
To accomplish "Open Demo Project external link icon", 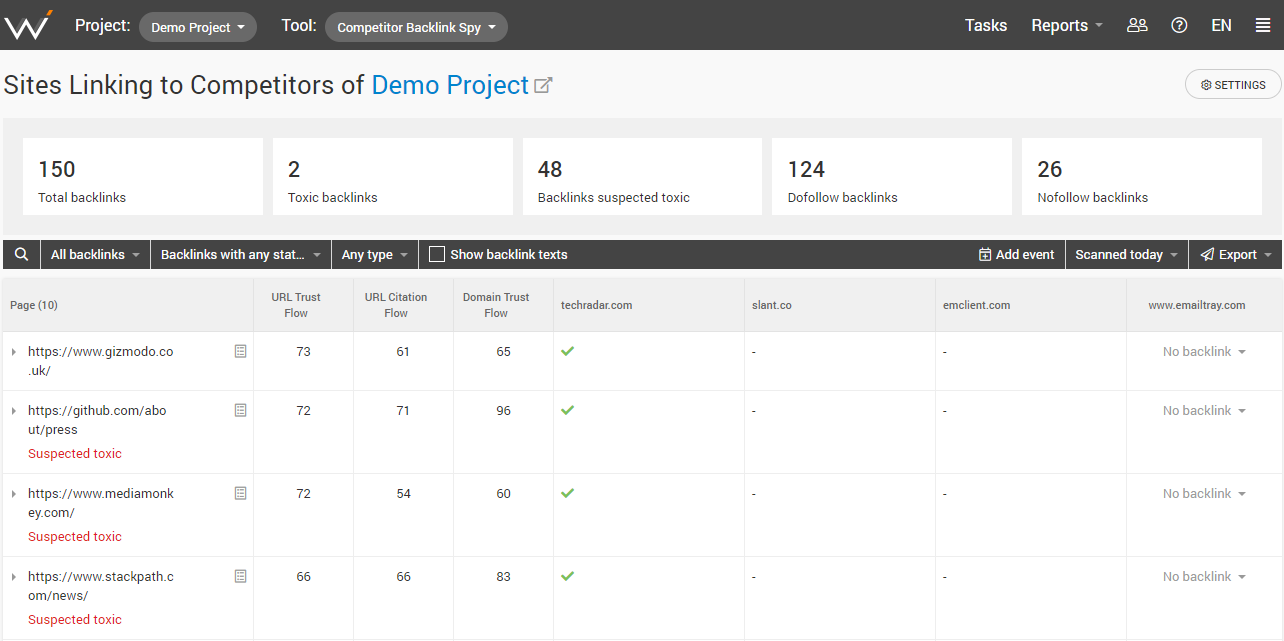I will click(543, 85).
